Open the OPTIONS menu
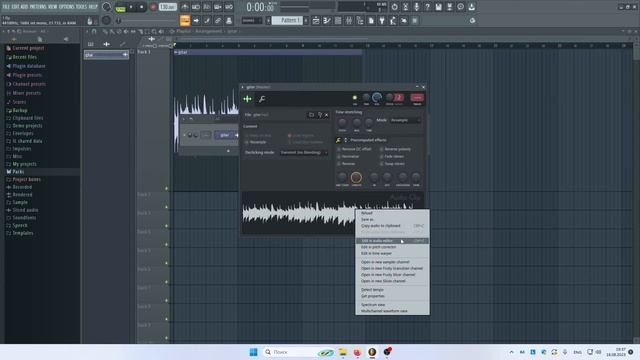Image resolution: width=640 pixels, height=360 pixels. [67, 7]
